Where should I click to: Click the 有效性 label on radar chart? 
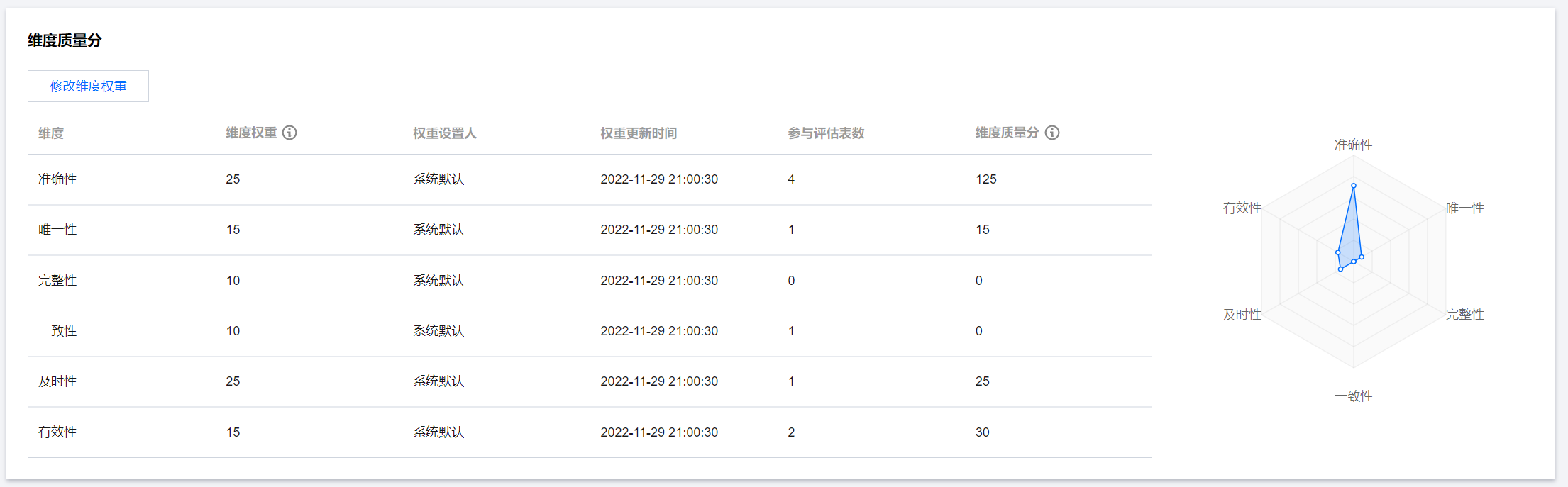1242,208
